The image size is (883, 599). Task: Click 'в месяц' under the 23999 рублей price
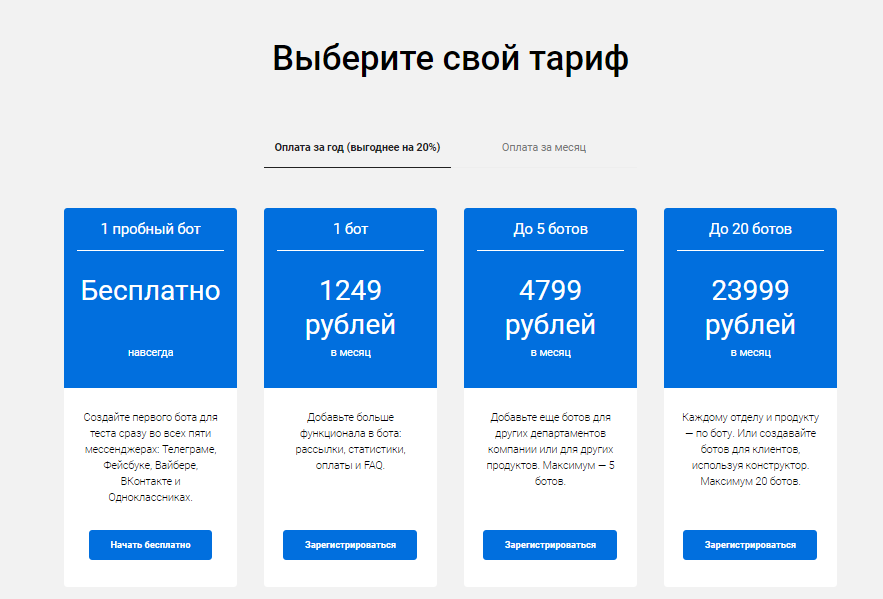coord(750,352)
